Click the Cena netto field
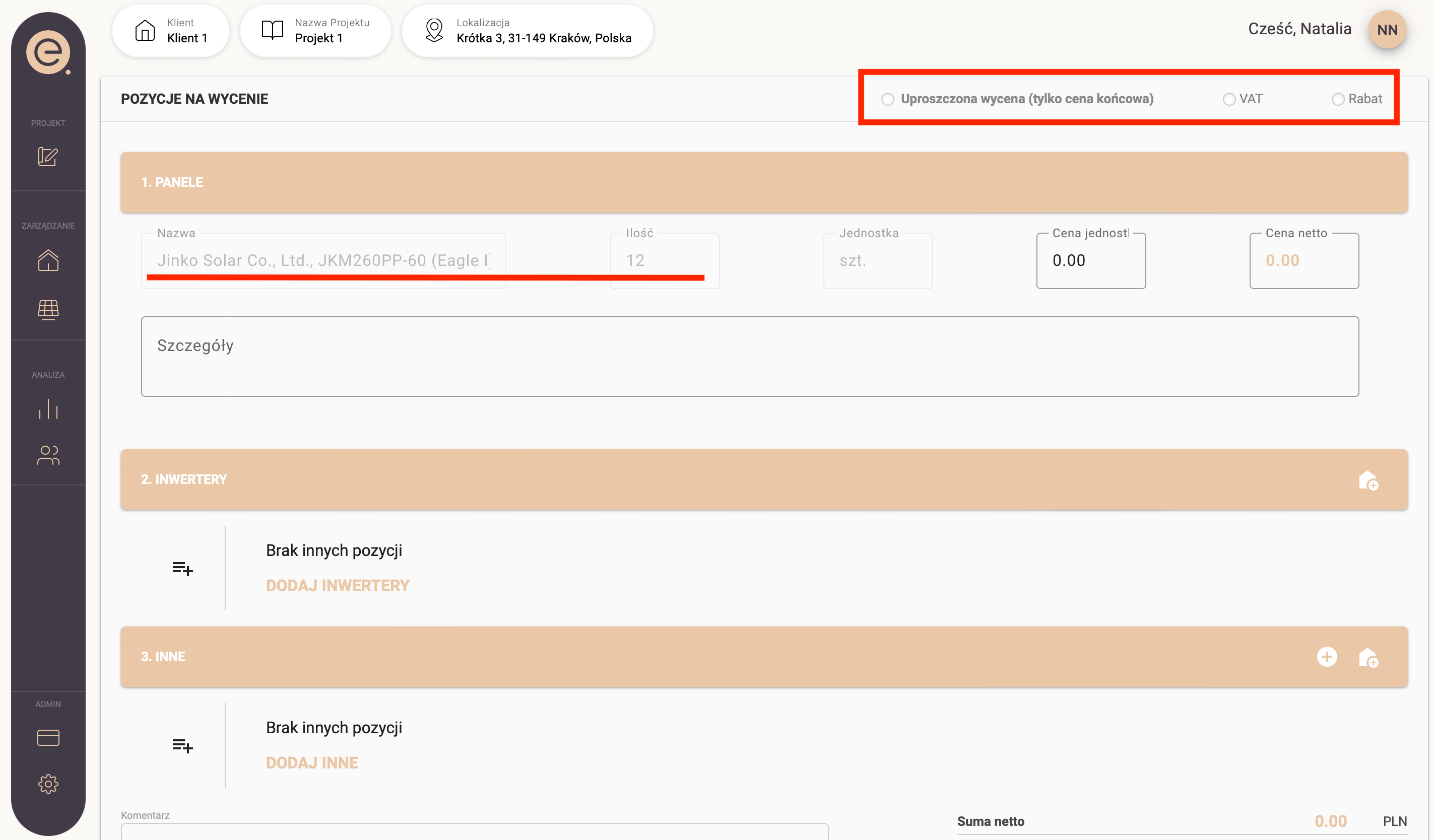 (x=1303, y=260)
